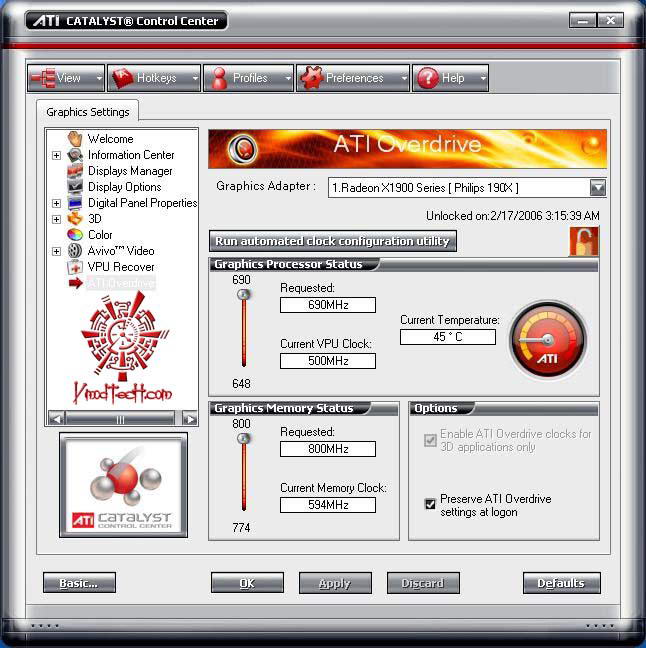This screenshot has height=648, width=646.
Task: Restore settings with Defaults button
Action: click(561, 583)
